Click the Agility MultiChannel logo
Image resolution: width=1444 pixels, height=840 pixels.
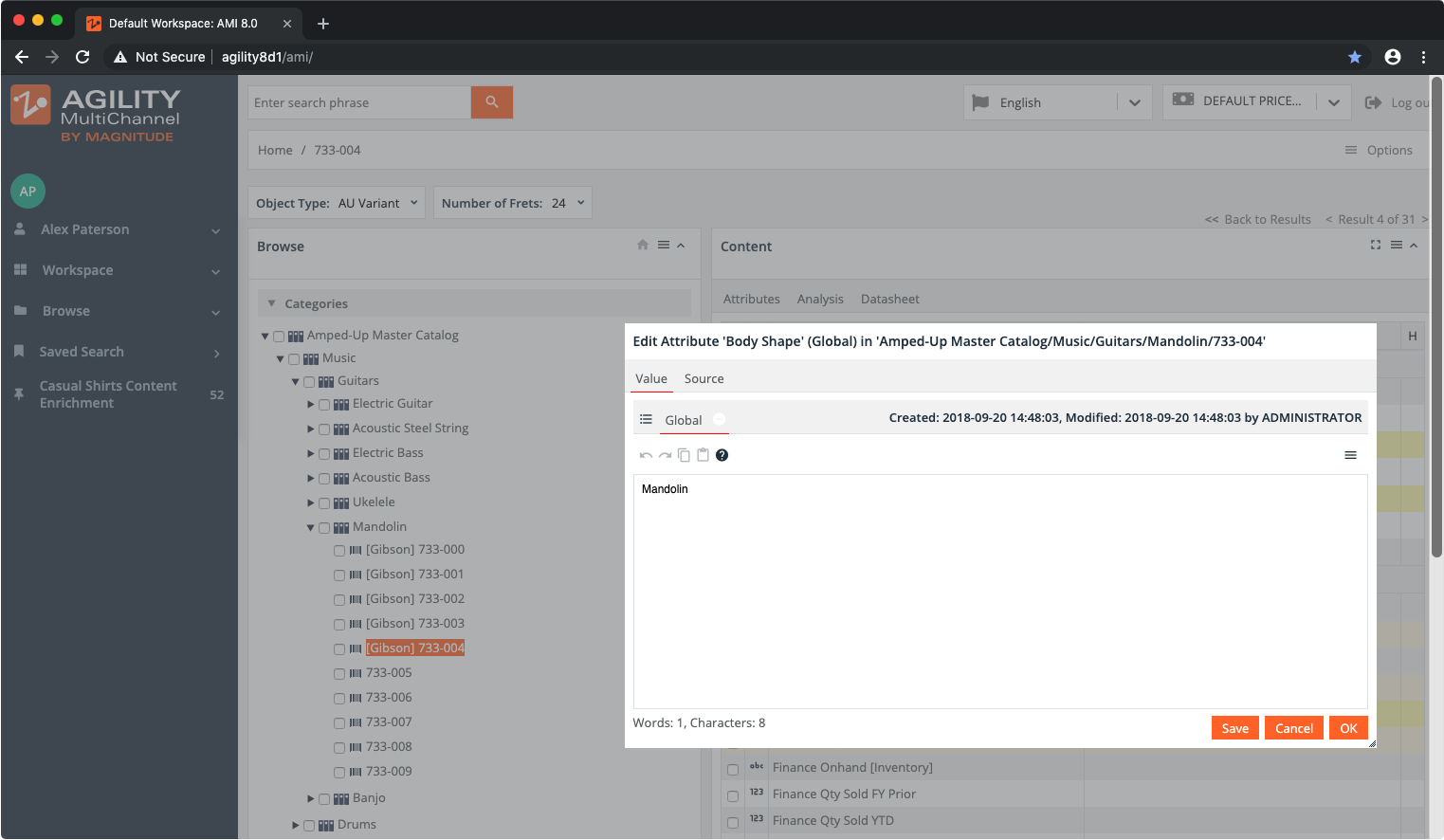pyautogui.click(x=95, y=114)
